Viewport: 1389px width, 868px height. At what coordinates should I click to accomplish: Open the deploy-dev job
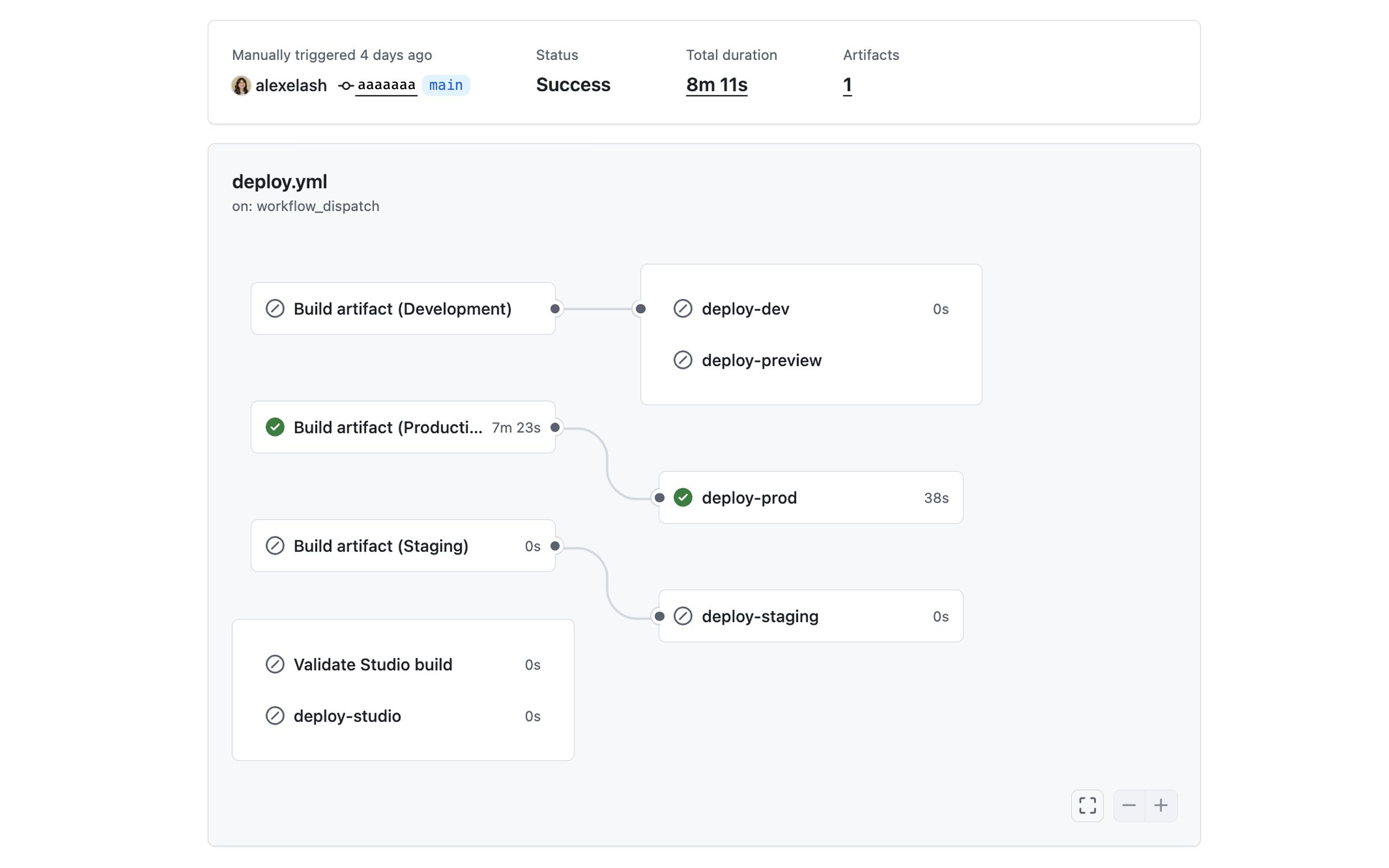pos(811,308)
